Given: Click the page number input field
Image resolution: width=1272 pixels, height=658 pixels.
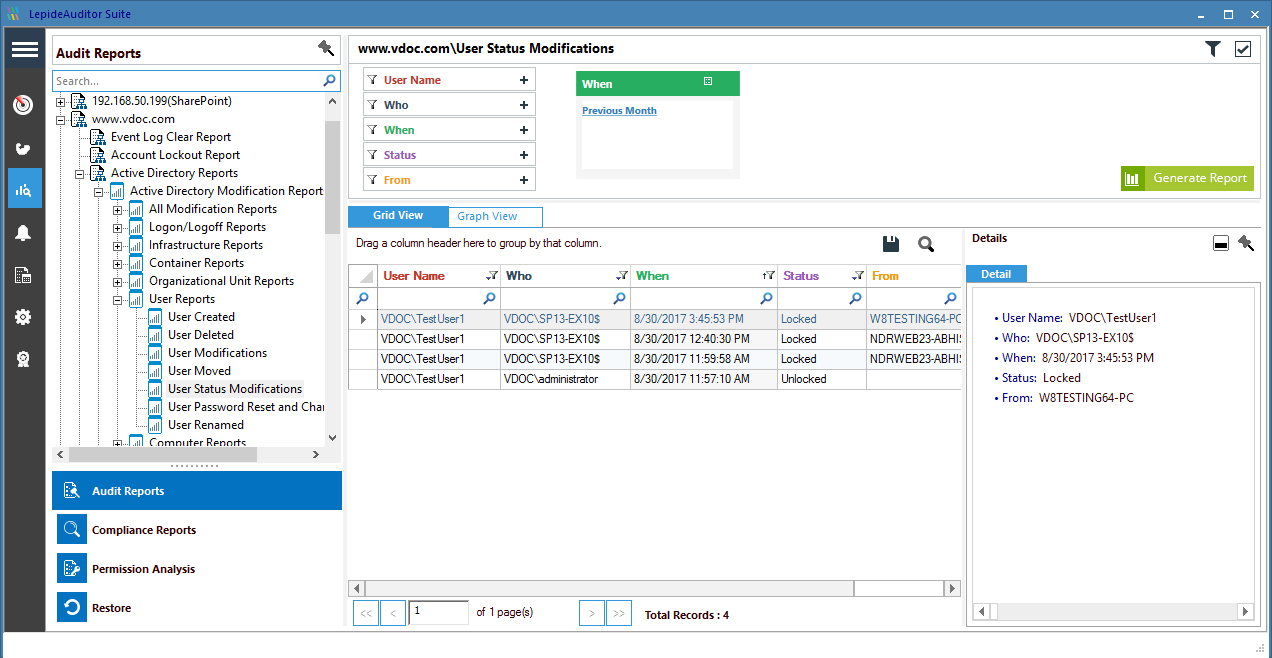Looking at the screenshot, I should (438, 612).
